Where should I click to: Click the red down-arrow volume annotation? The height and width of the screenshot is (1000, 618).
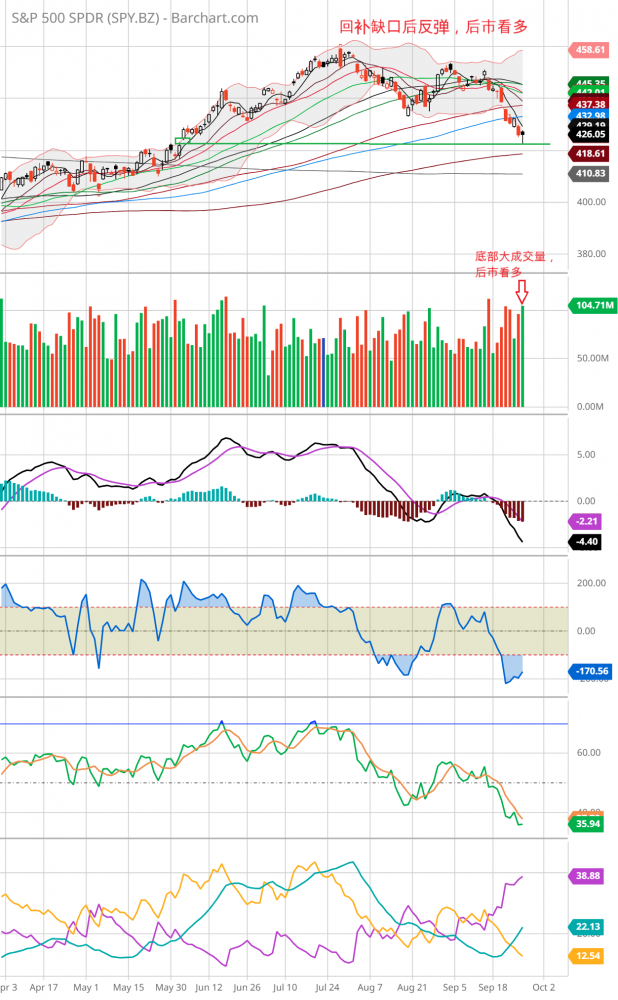coord(521,292)
